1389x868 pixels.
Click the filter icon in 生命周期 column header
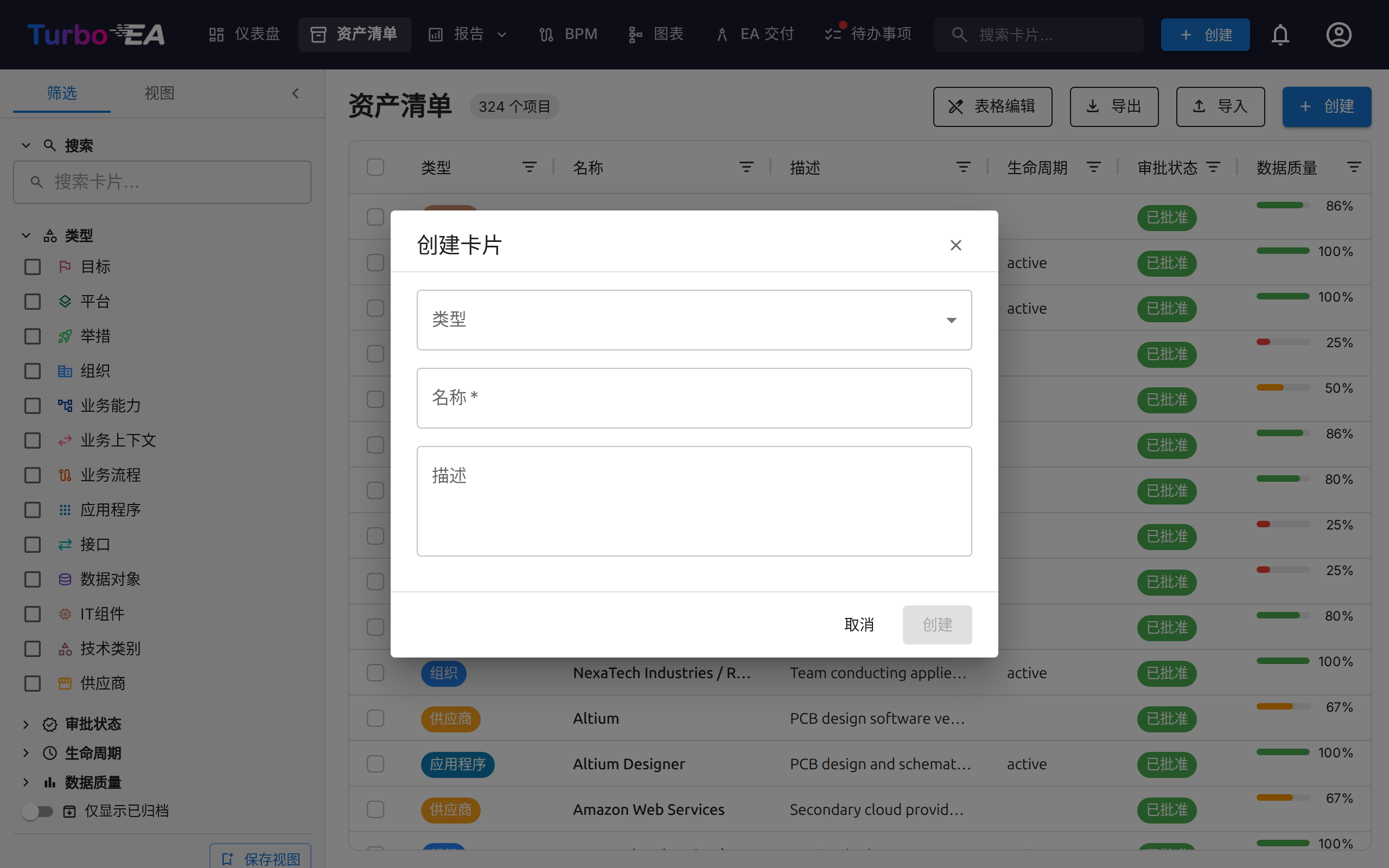1093,167
